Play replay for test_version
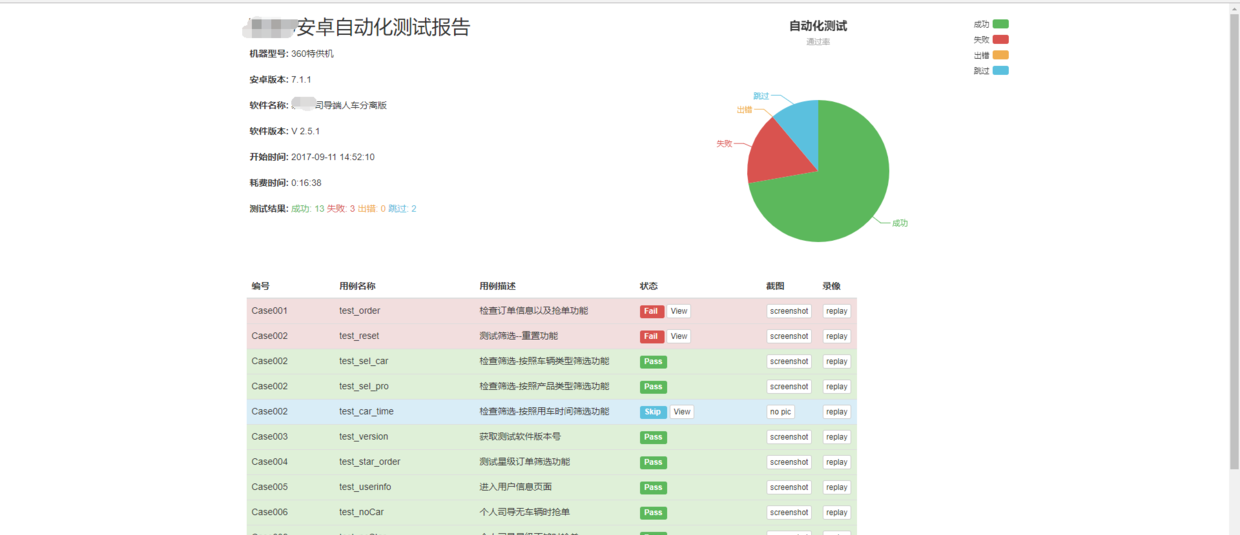1240x535 pixels. (837, 437)
